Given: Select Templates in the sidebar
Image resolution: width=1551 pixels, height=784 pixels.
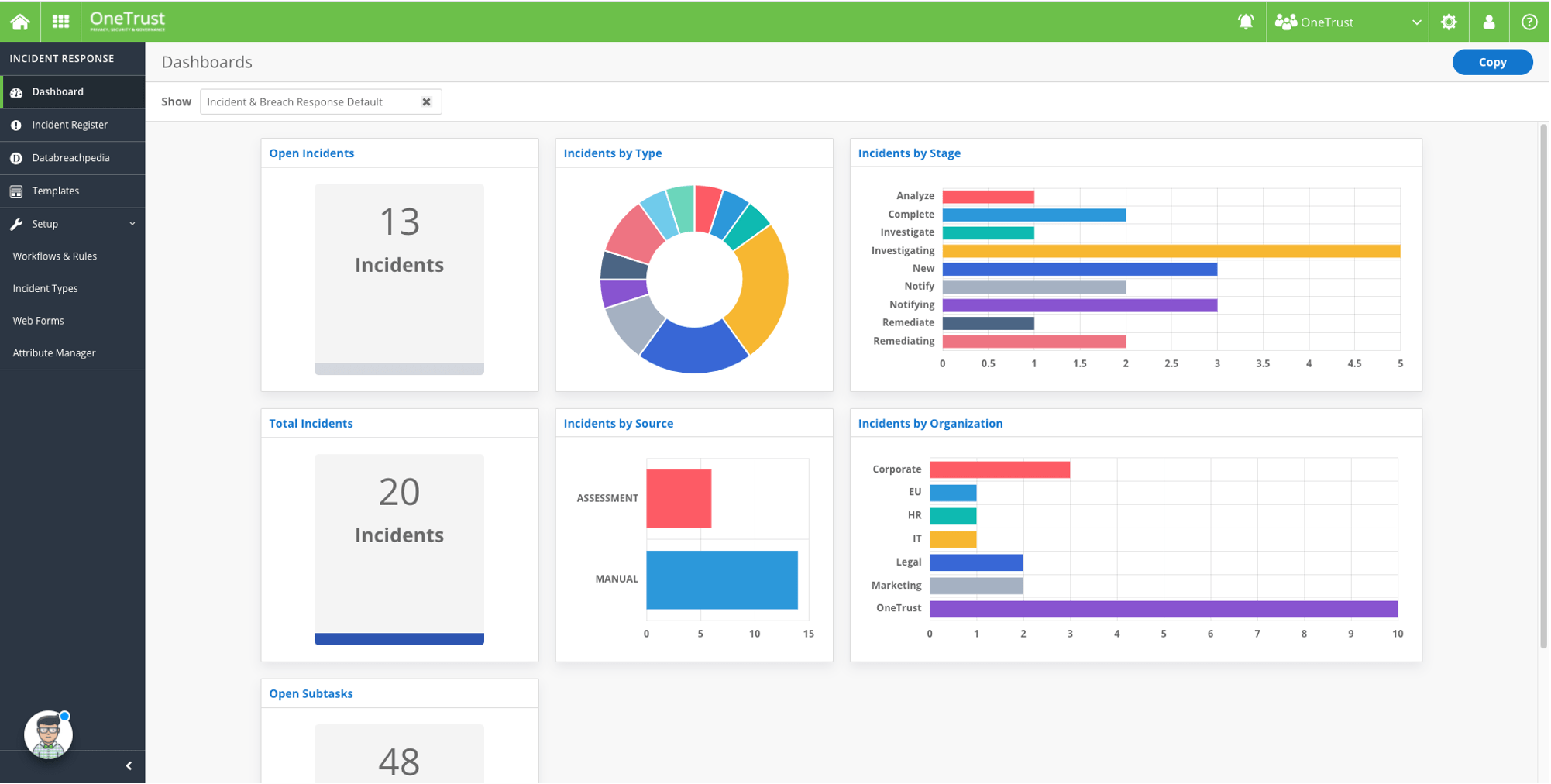Looking at the screenshot, I should (73, 191).
